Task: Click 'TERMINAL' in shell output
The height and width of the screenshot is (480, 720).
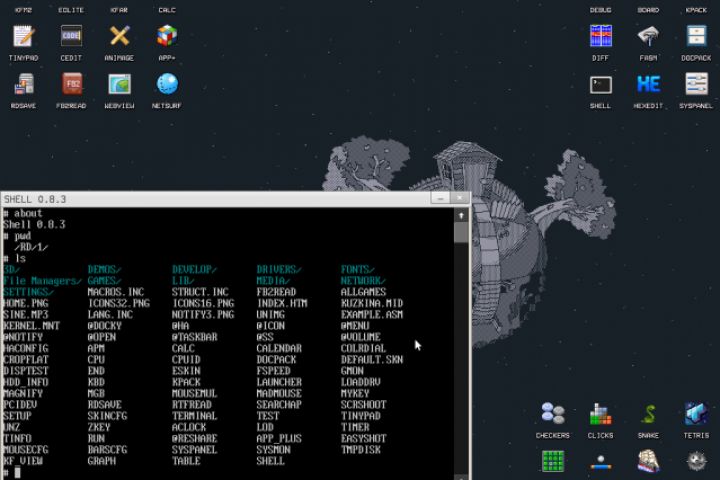Action: (194, 416)
